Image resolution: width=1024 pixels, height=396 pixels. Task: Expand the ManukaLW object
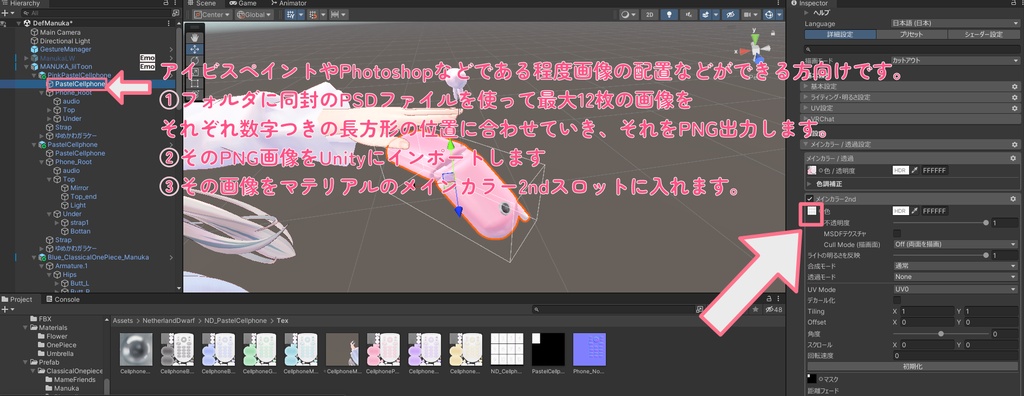(x=27, y=58)
